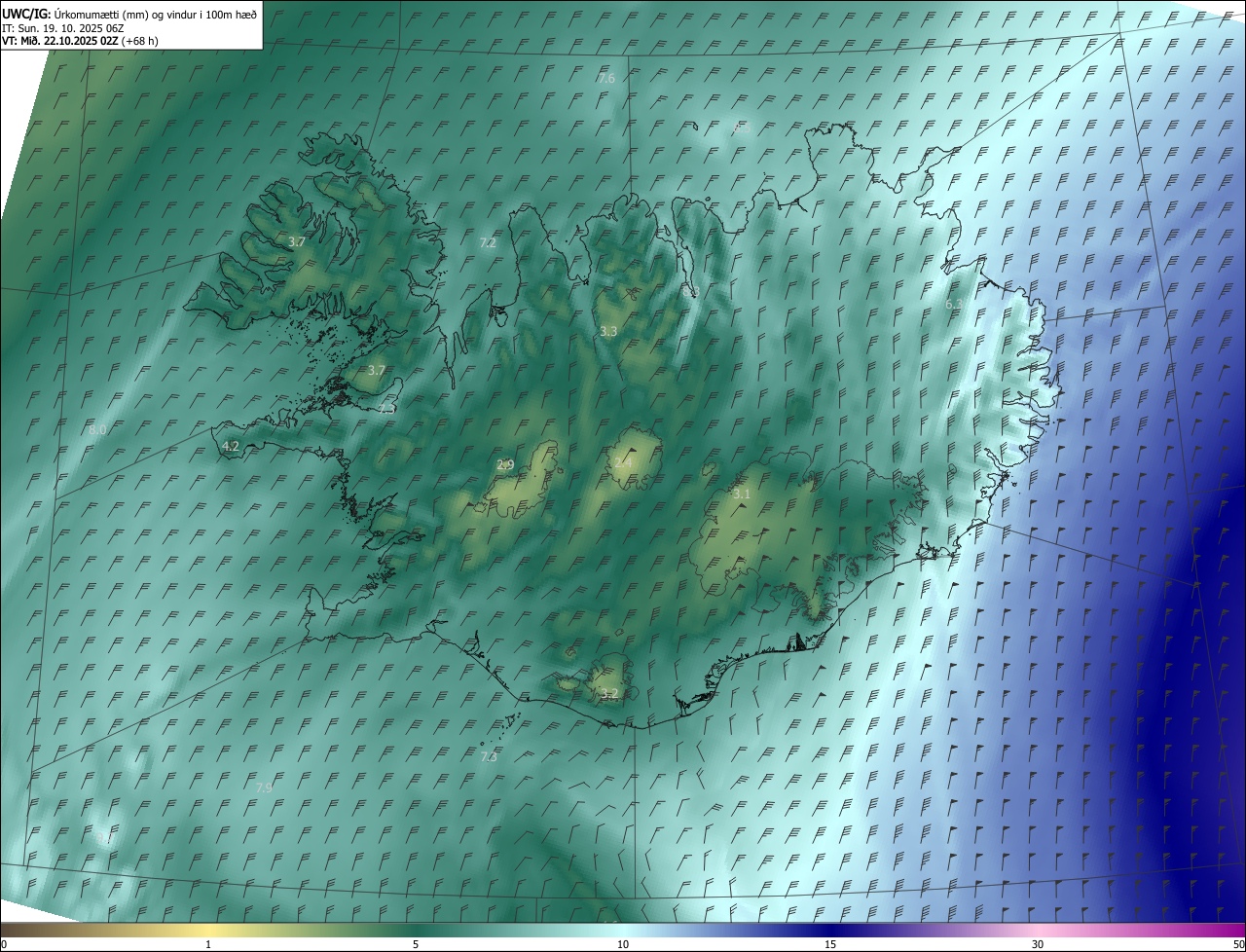Image resolution: width=1246 pixels, height=952 pixels.
Task: Click the colorbar tick label 10
Action: pos(623,944)
